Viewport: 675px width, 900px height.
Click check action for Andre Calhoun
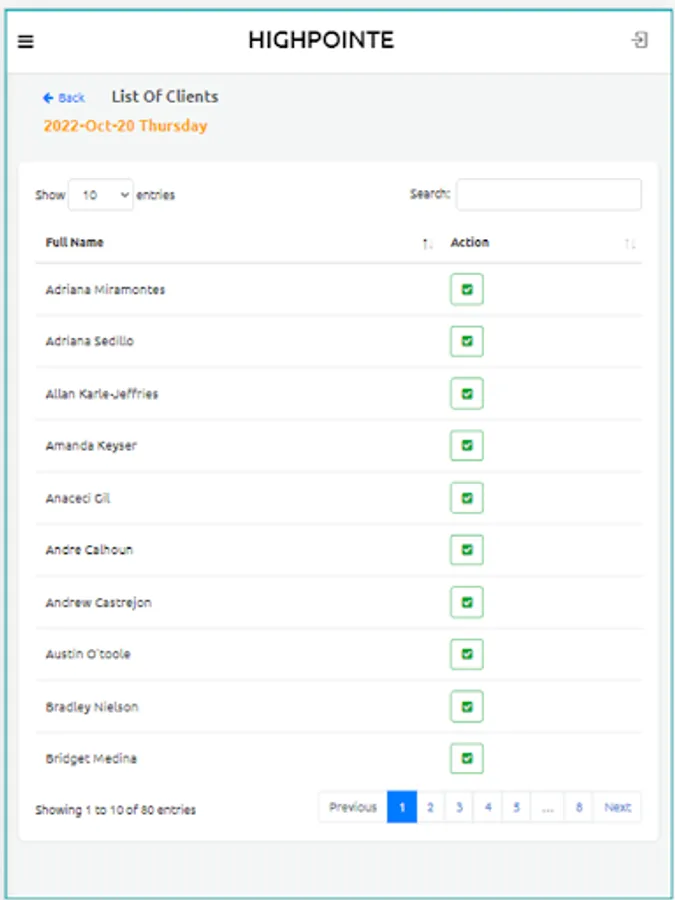pos(467,550)
